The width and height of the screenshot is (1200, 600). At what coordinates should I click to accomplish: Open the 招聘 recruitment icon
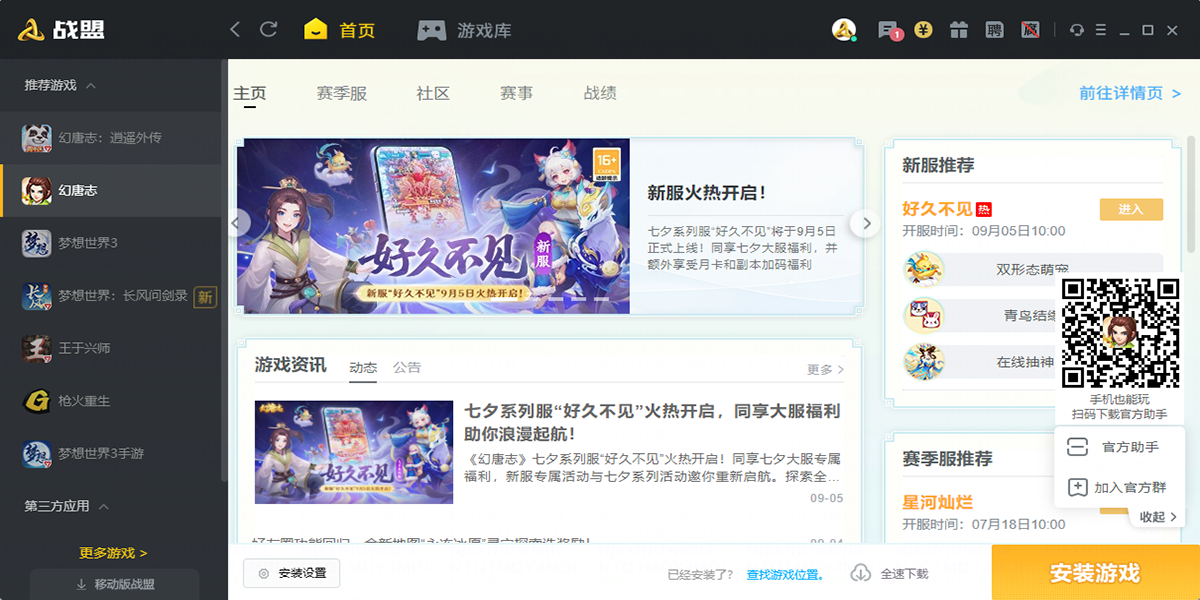[x=994, y=30]
